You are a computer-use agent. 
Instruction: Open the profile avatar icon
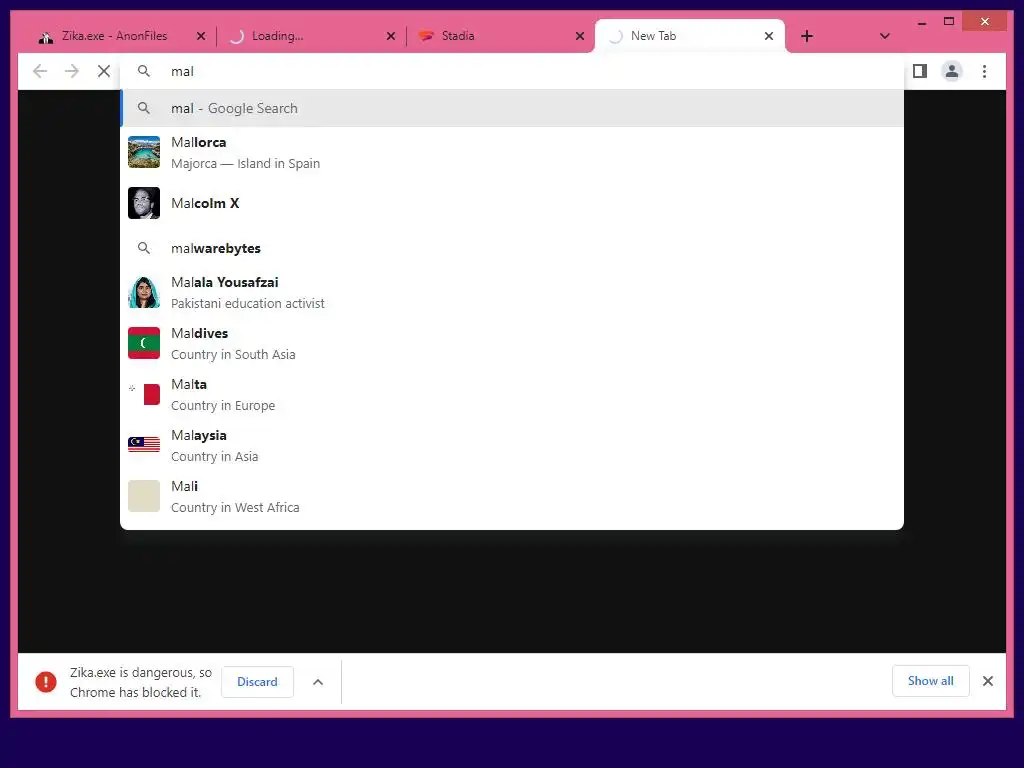coord(952,71)
